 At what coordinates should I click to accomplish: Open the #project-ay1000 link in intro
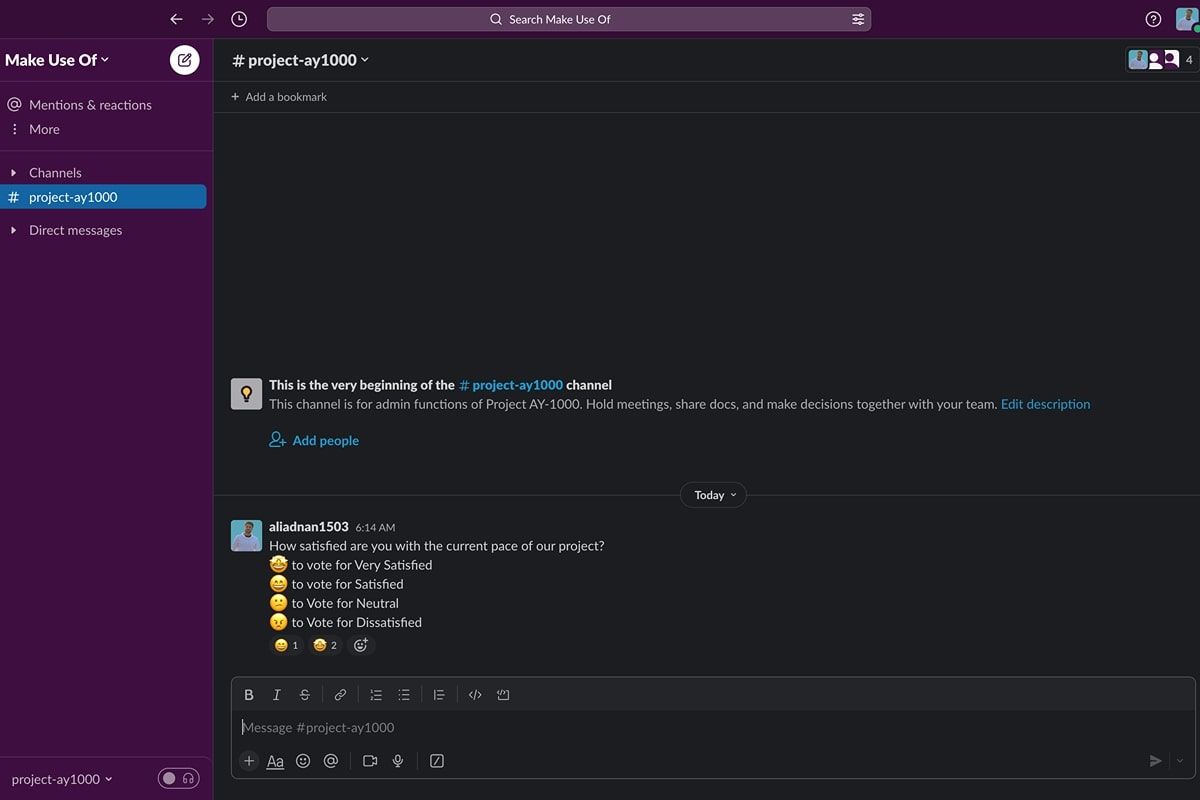tap(510, 385)
